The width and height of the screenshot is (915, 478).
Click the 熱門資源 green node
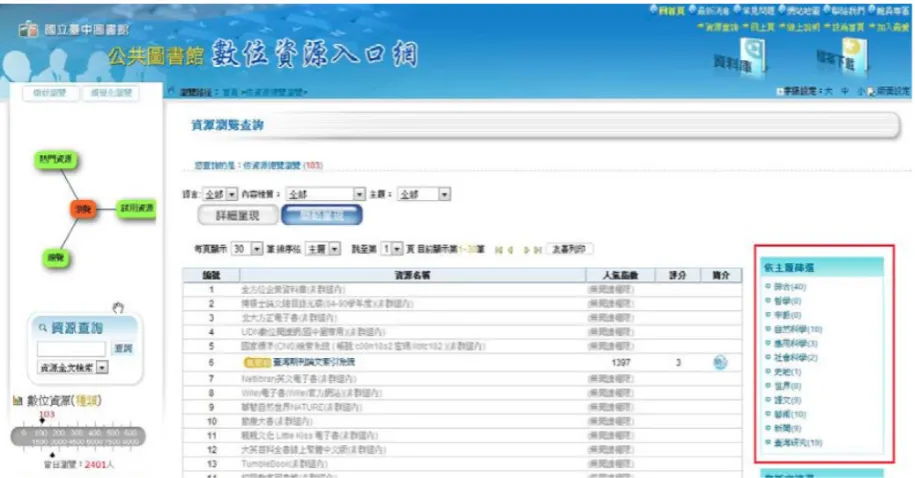click(56, 159)
